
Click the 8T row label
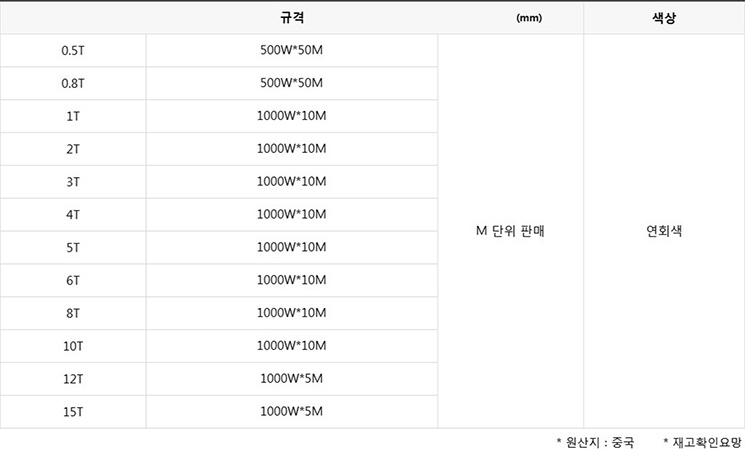(73, 313)
